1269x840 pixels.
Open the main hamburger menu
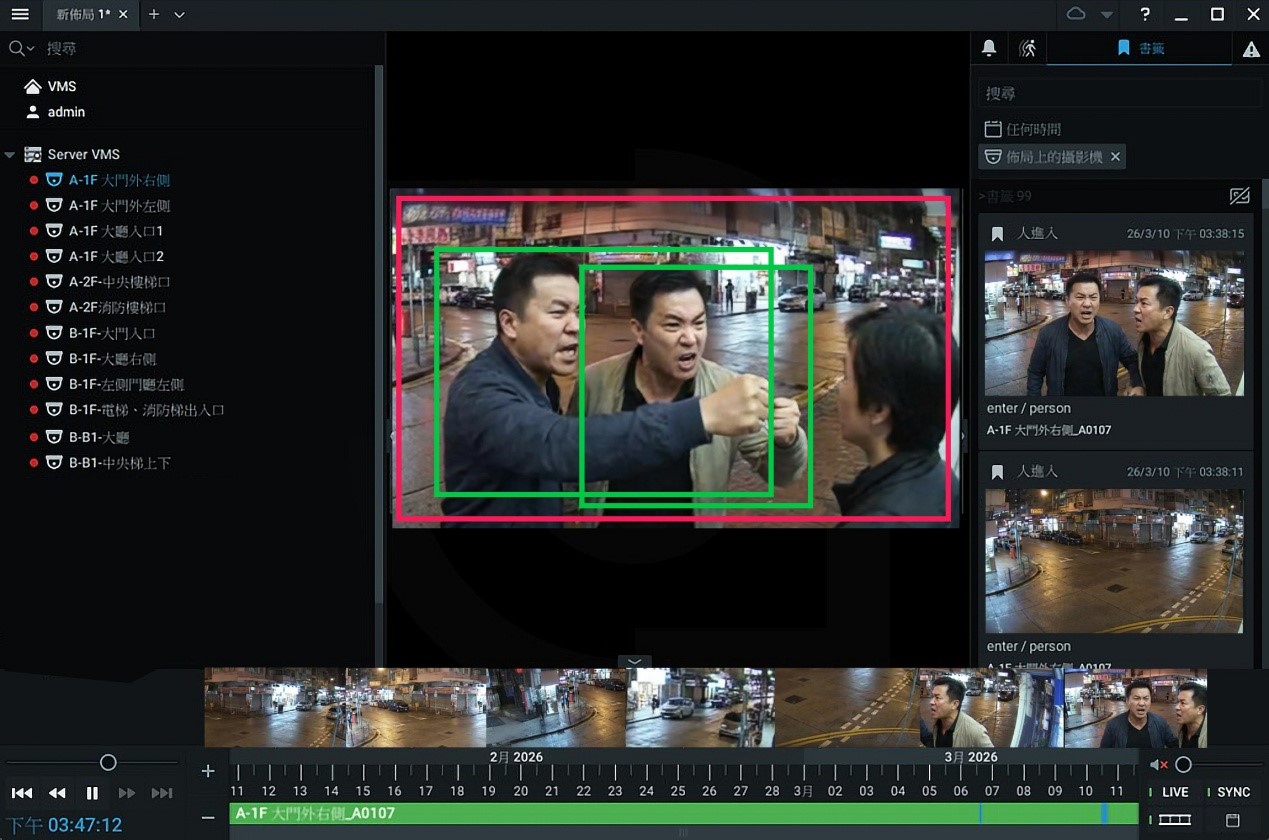(20, 15)
